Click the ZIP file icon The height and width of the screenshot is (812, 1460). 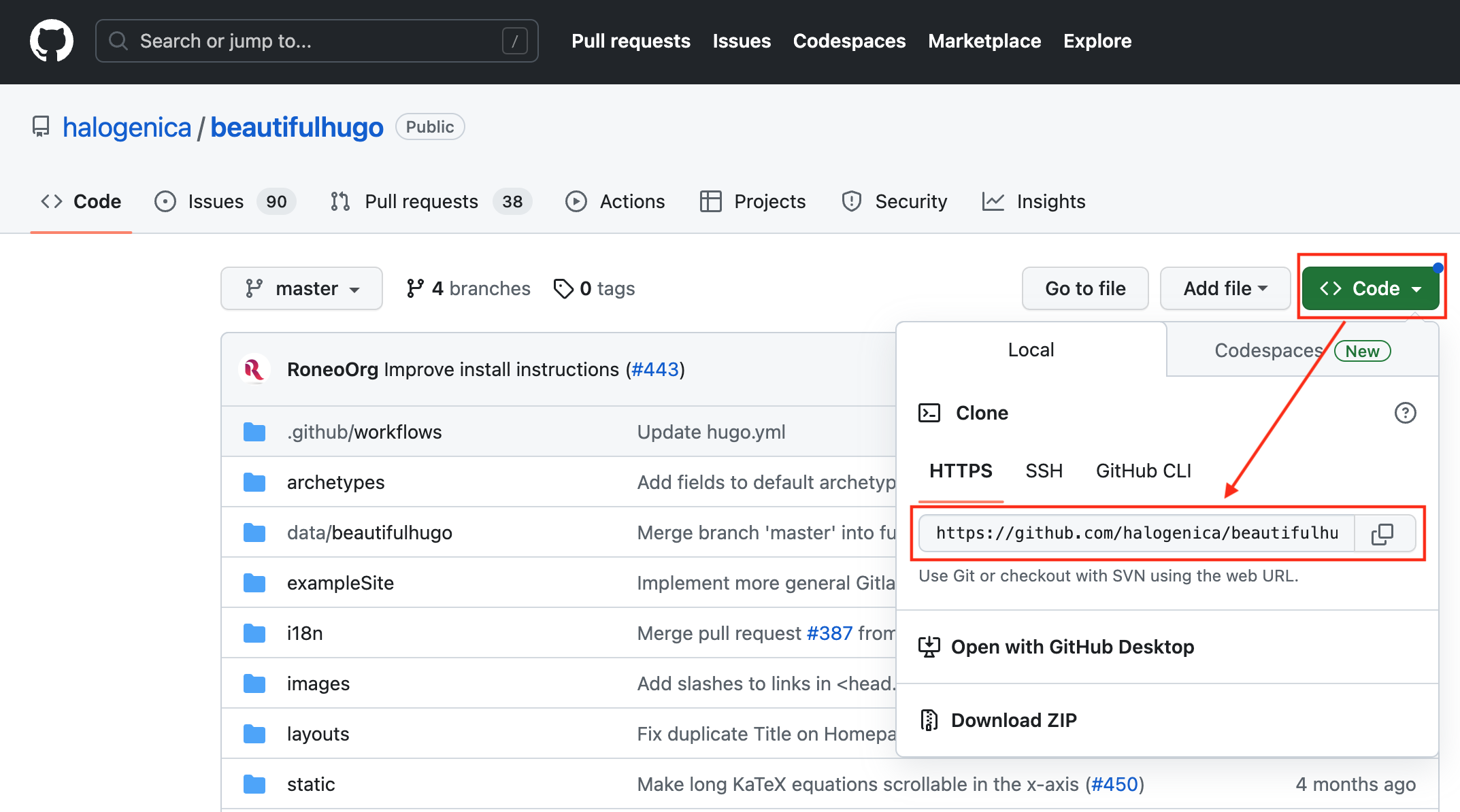pyautogui.click(x=929, y=720)
